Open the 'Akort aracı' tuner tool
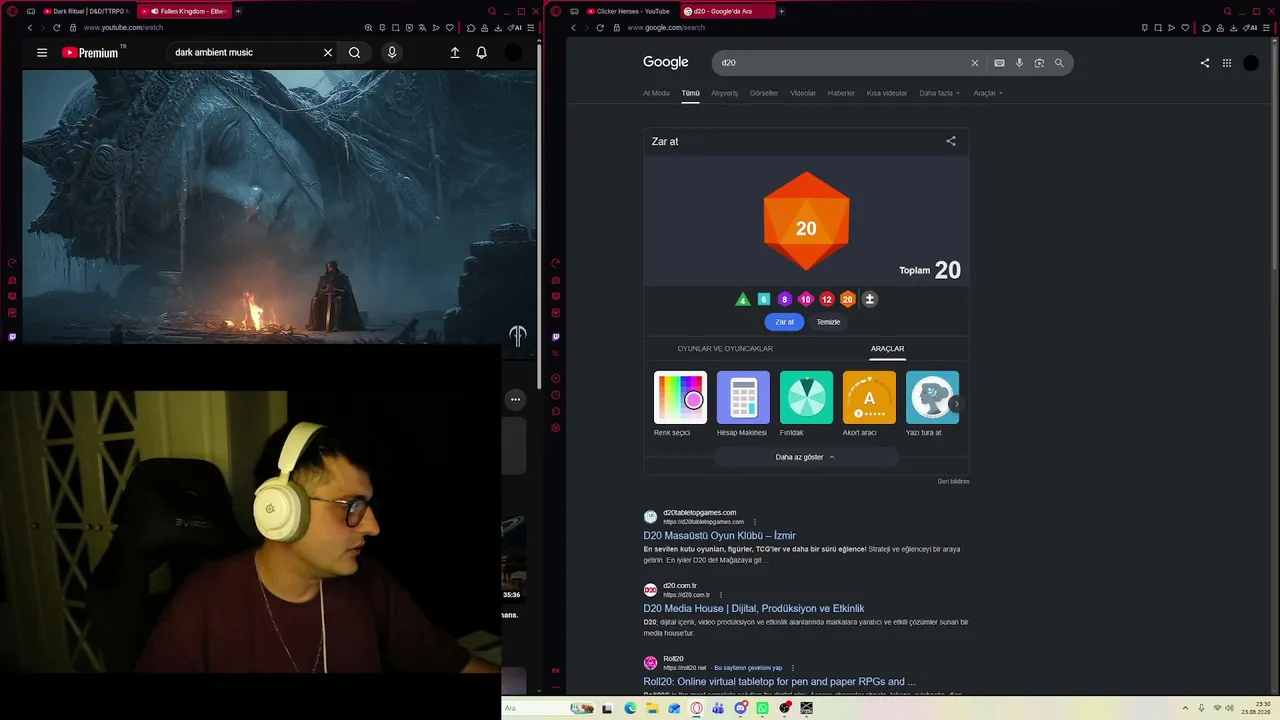Image resolution: width=1280 pixels, height=720 pixels. [869, 404]
